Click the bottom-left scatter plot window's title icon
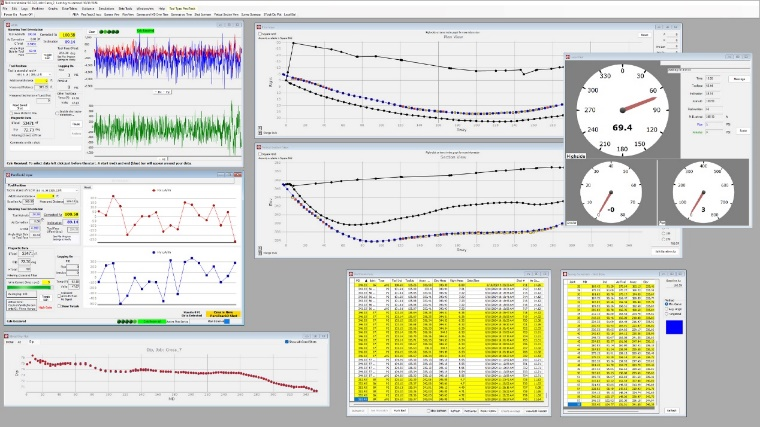 point(4,335)
